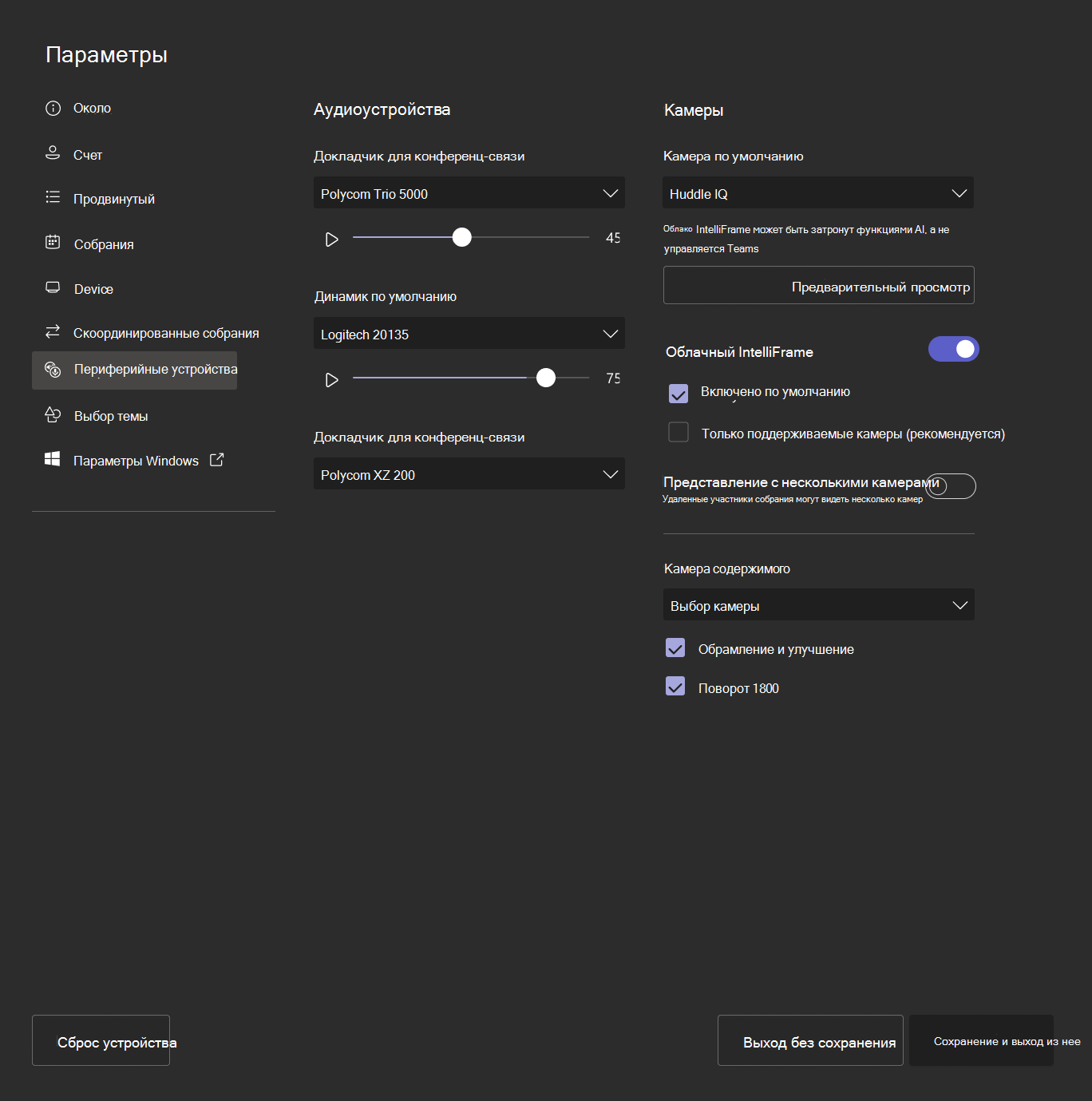The image size is (1092, 1101).
Task: Play test sound for Logitech 20135 speaker
Action: (332, 380)
